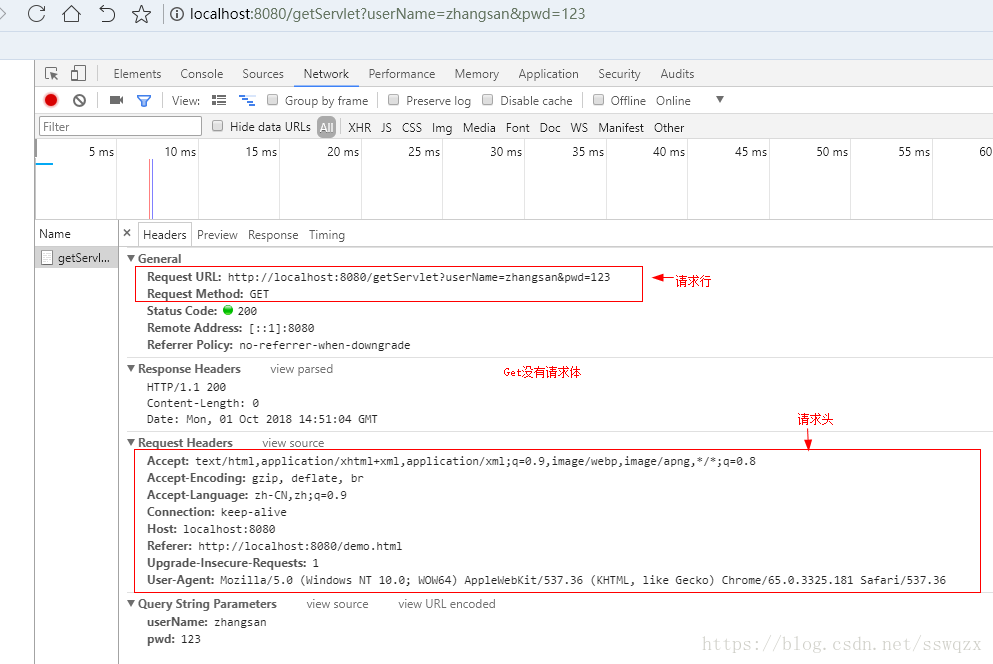Toggle the device toolbar icon
Viewport: 993px width, 664px height.
point(76,73)
